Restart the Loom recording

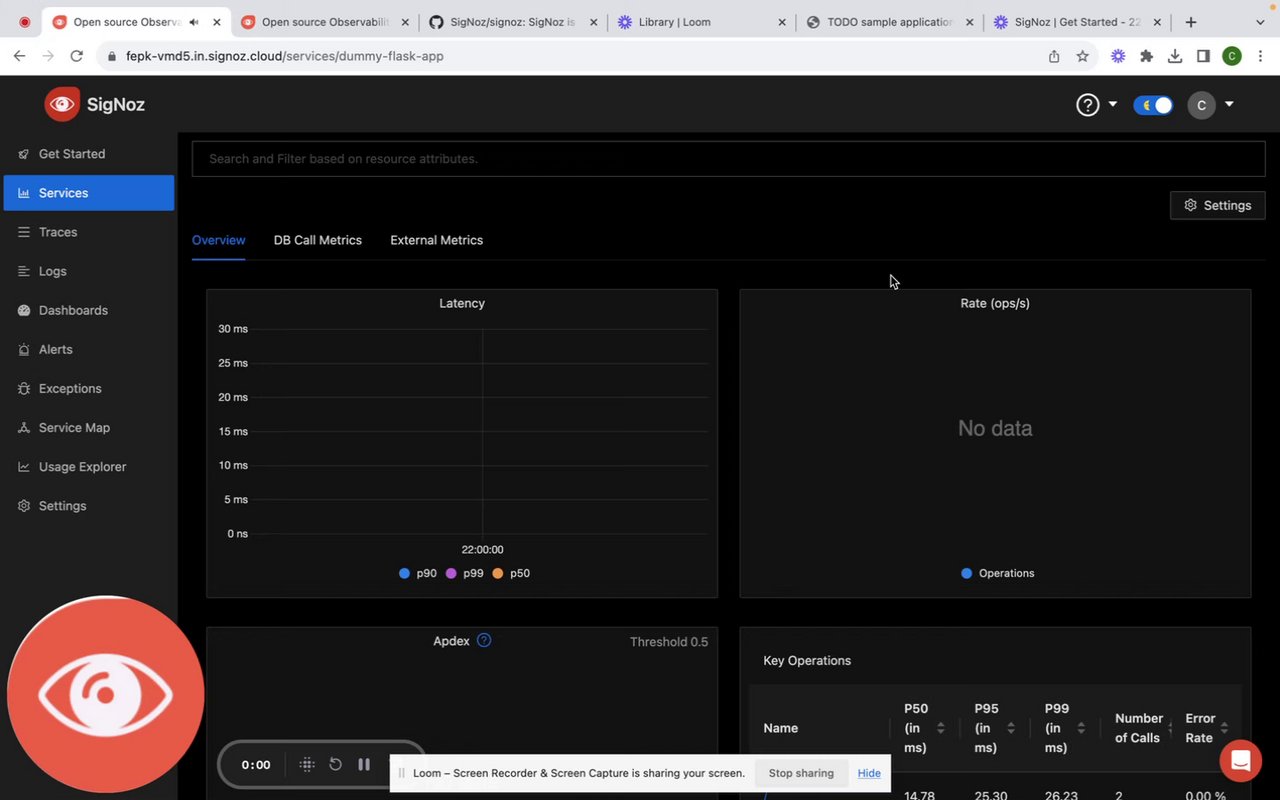(335, 764)
